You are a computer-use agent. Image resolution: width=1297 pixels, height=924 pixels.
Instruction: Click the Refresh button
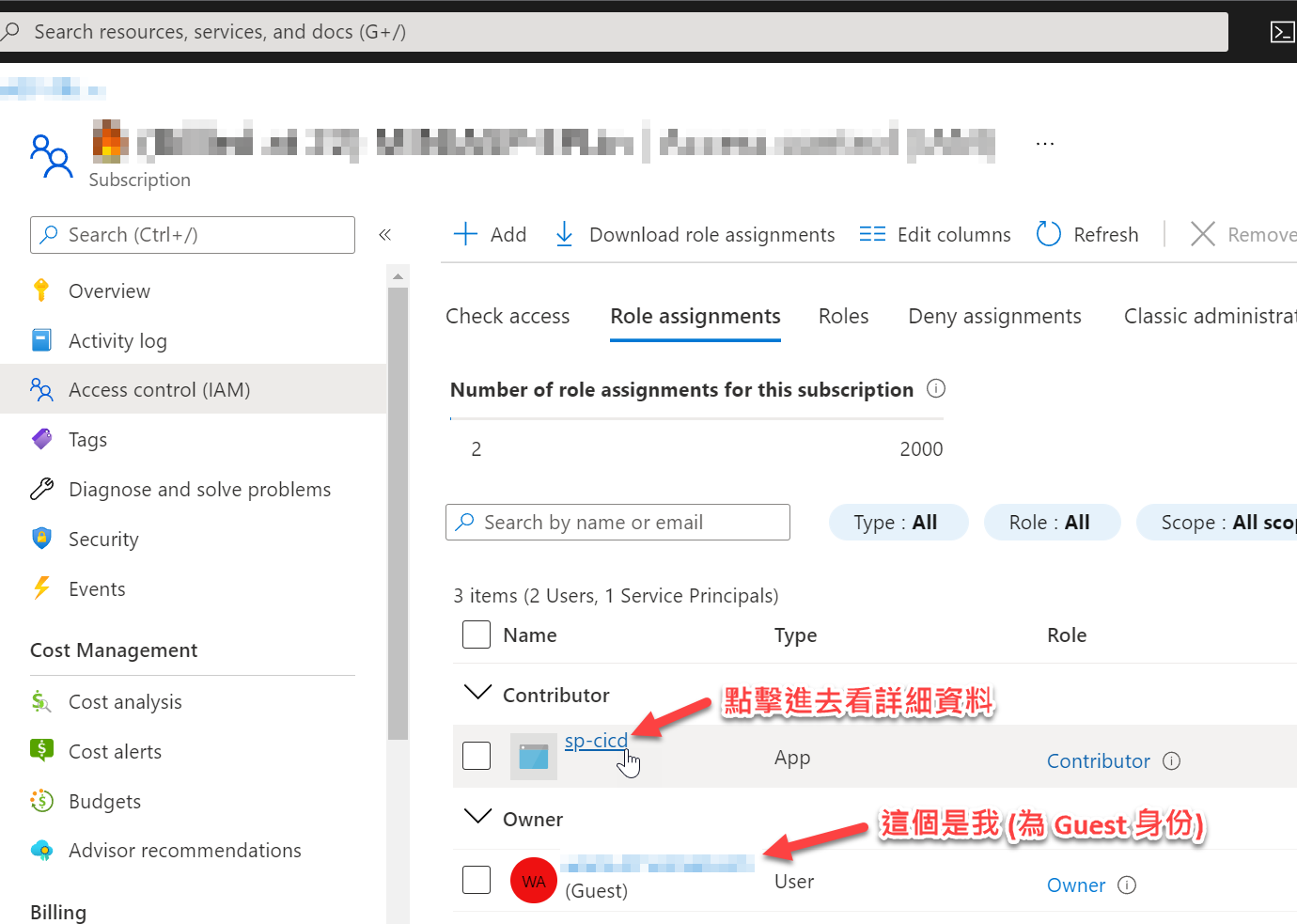coord(1087,234)
